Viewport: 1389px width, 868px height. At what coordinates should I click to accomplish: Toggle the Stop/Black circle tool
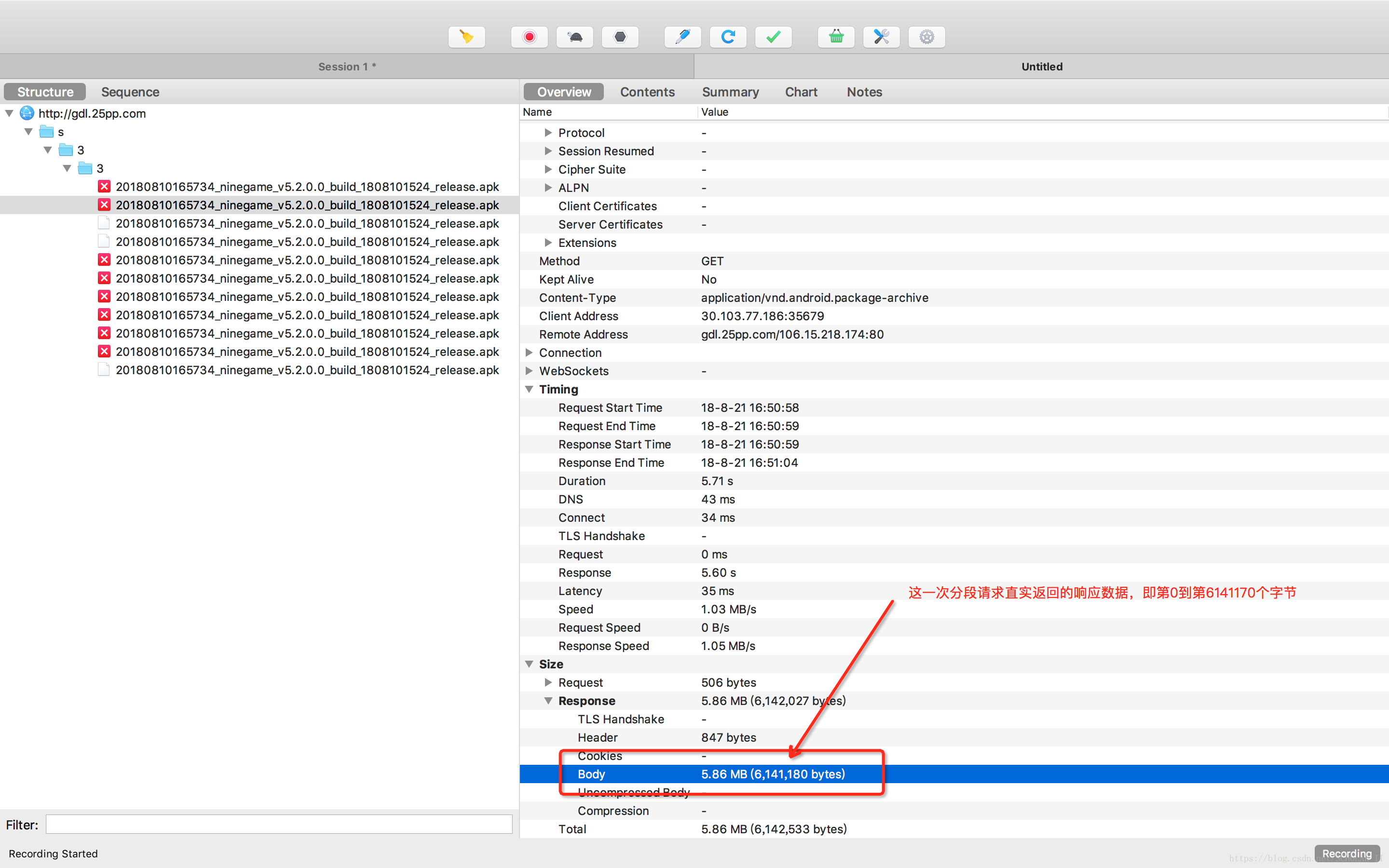click(x=619, y=37)
